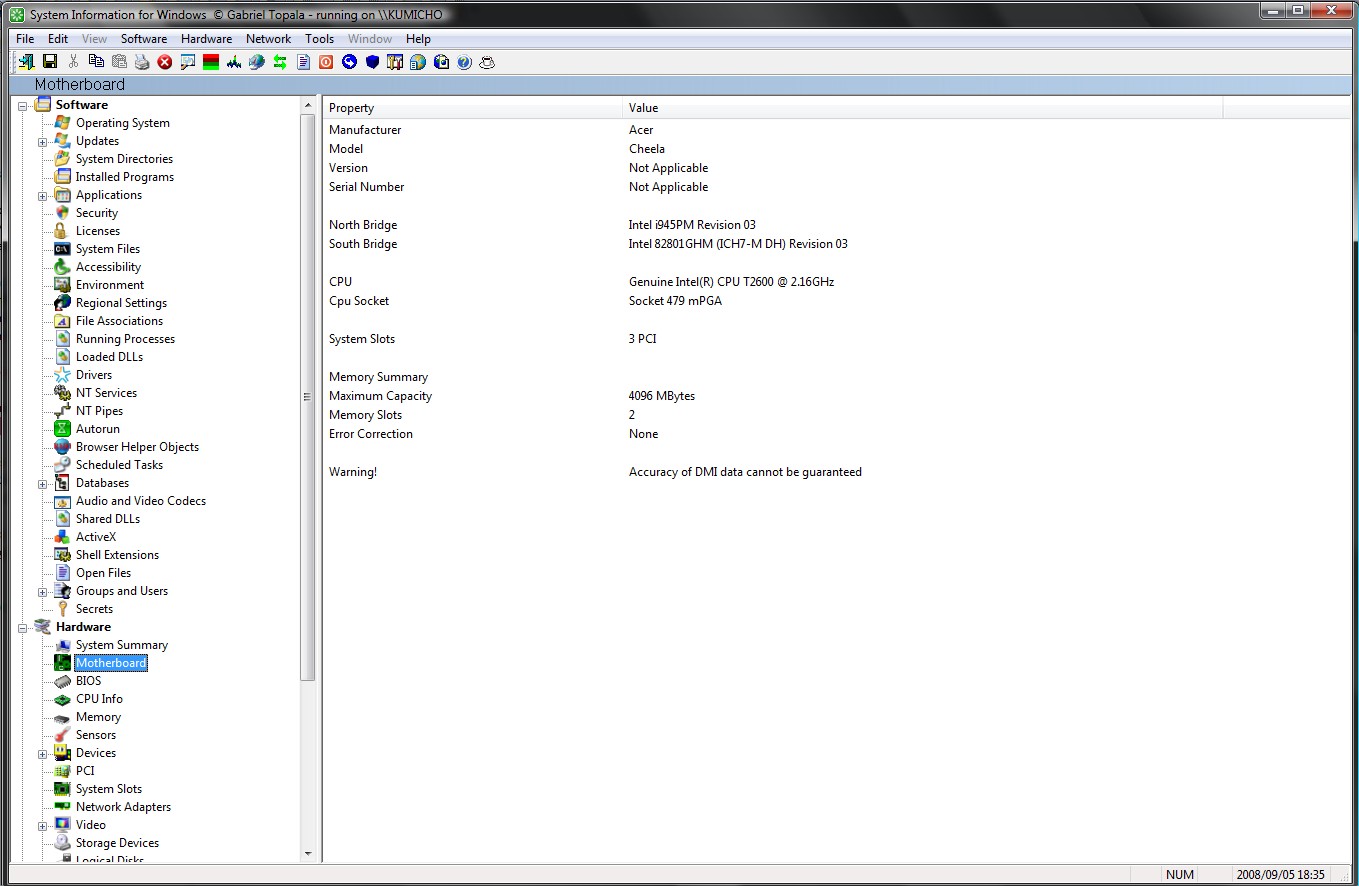1359x886 pixels.
Task: Click the red and green bars icon
Action: coord(211,62)
